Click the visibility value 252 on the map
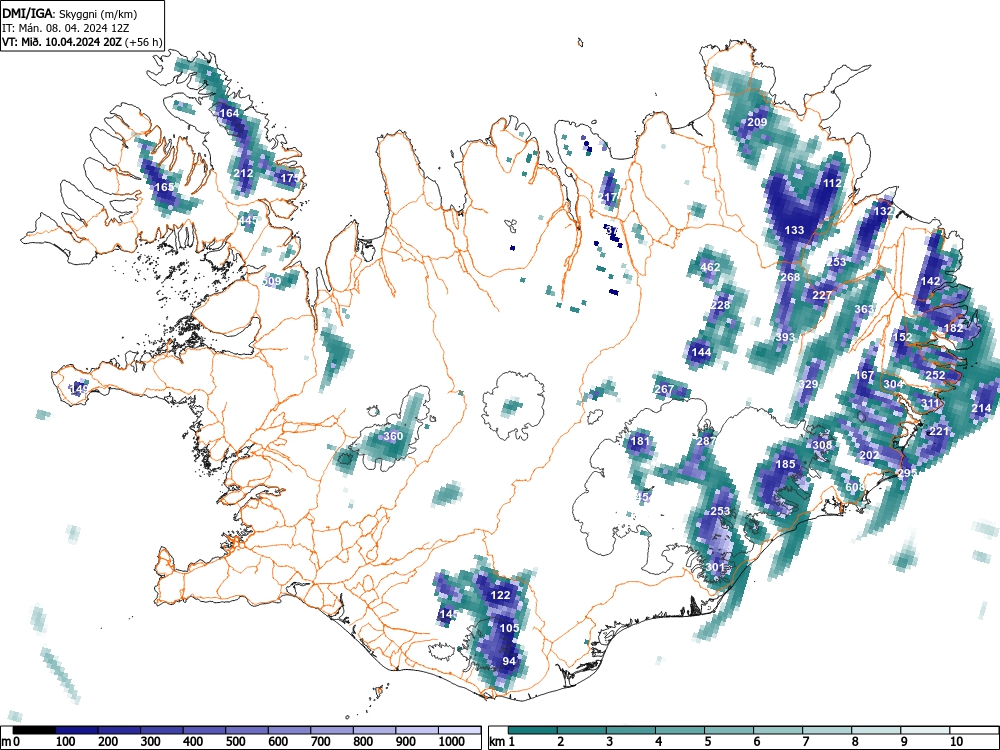The height and width of the screenshot is (750, 1000). point(935,375)
